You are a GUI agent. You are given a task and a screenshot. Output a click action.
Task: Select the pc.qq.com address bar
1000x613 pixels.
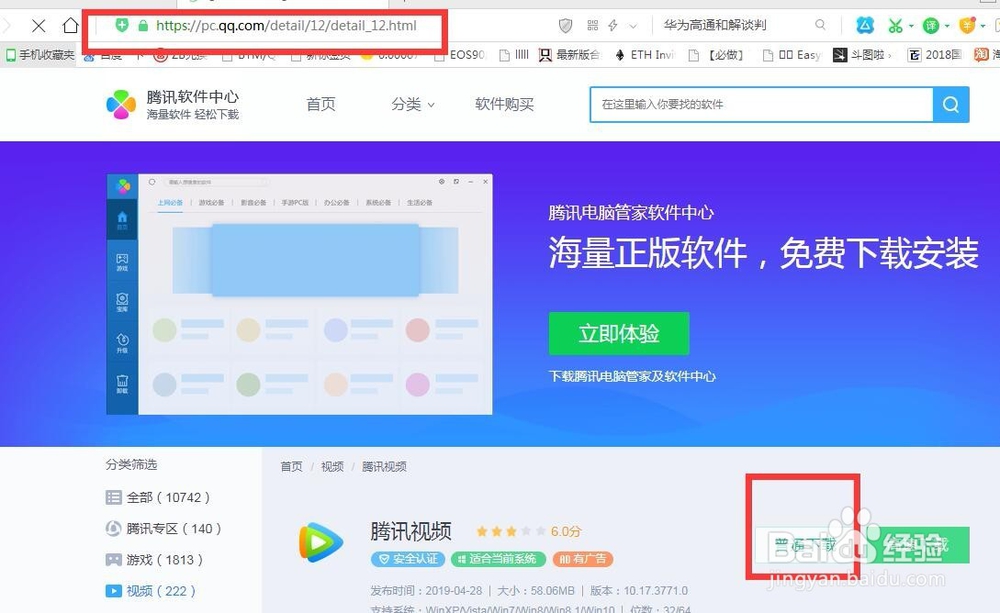click(286, 26)
